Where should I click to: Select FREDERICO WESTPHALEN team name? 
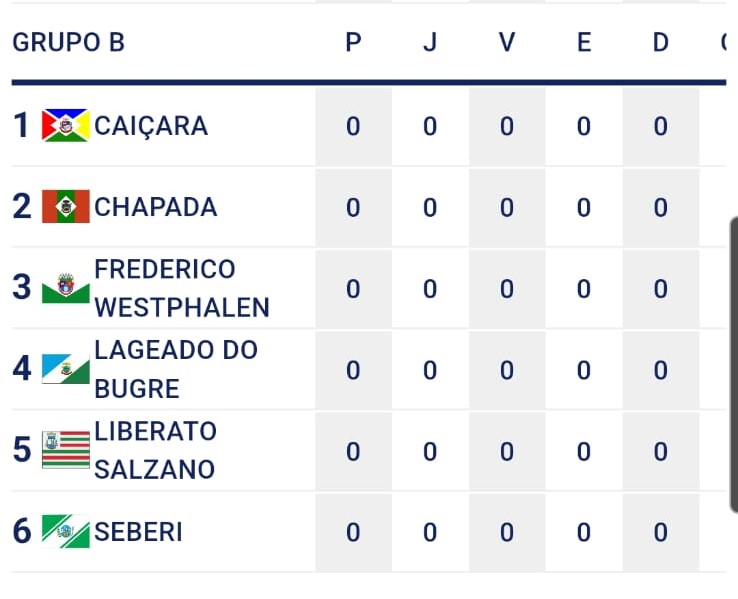click(x=181, y=288)
